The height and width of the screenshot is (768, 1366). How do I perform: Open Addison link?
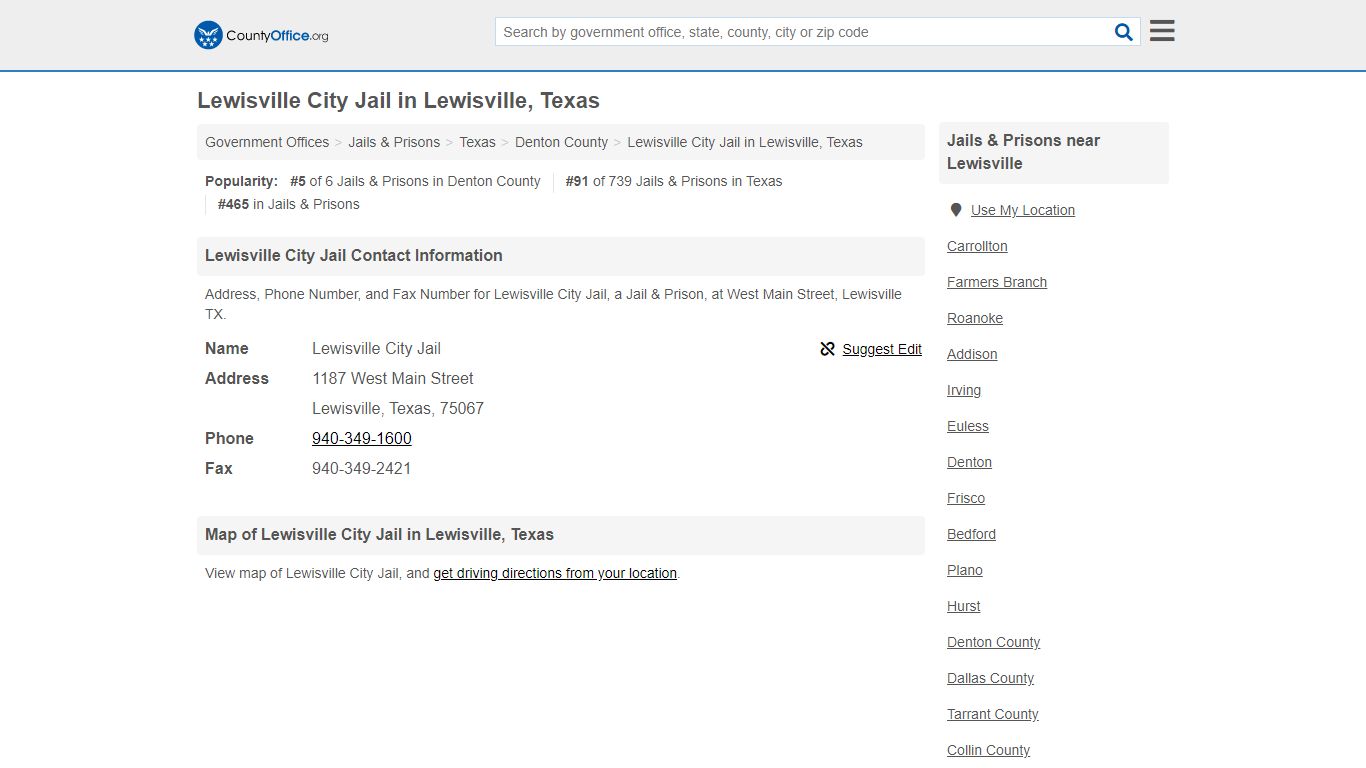pos(972,354)
